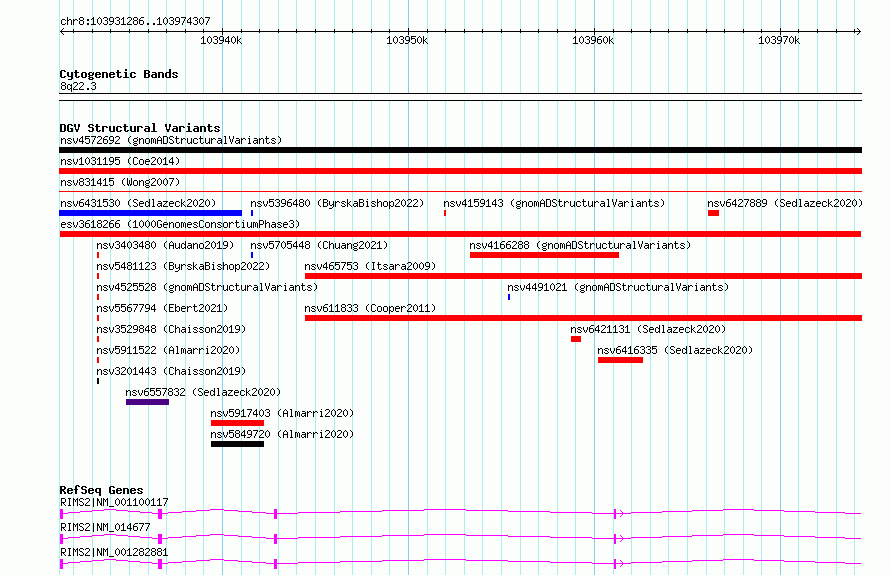Click nsv4159143 gnomADStructuralVariants label
This screenshot has width=890, height=575.
pos(554,203)
